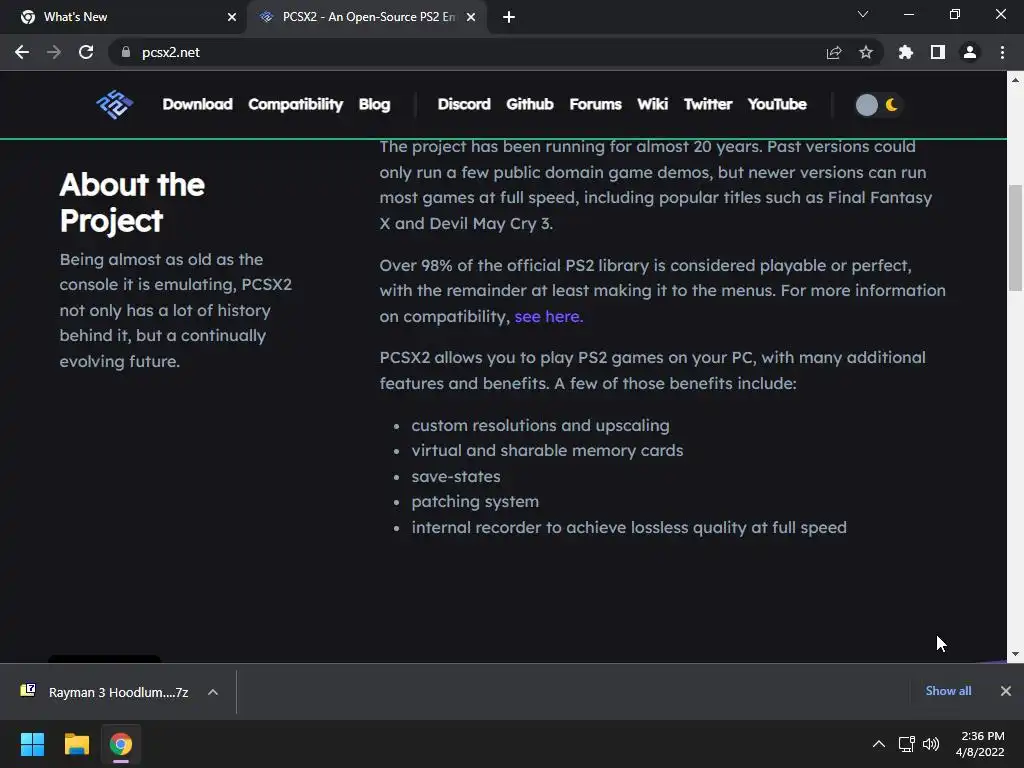Select the PCSX2 - An Open-Source PS2 tab
This screenshot has height=768, width=1024.
coord(366,17)
